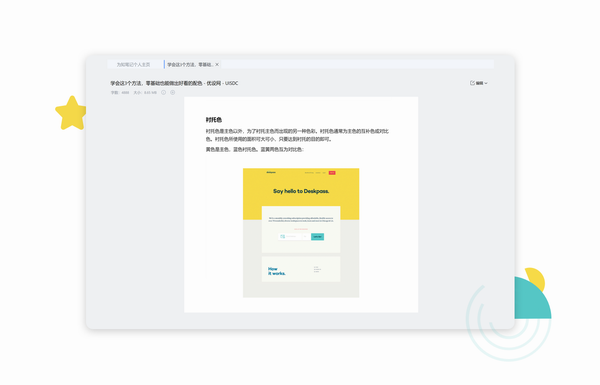Click the 字数 word count label
Screen dimensions: 600x385
[120, 93]
